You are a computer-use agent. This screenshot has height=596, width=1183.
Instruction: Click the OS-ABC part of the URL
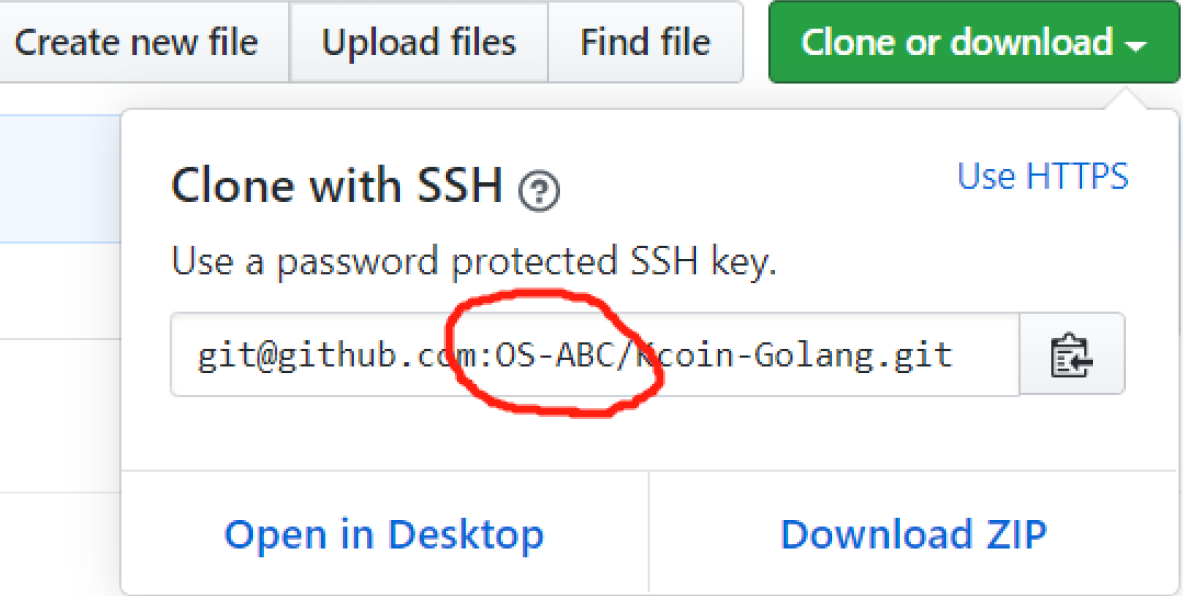(553, 355)
